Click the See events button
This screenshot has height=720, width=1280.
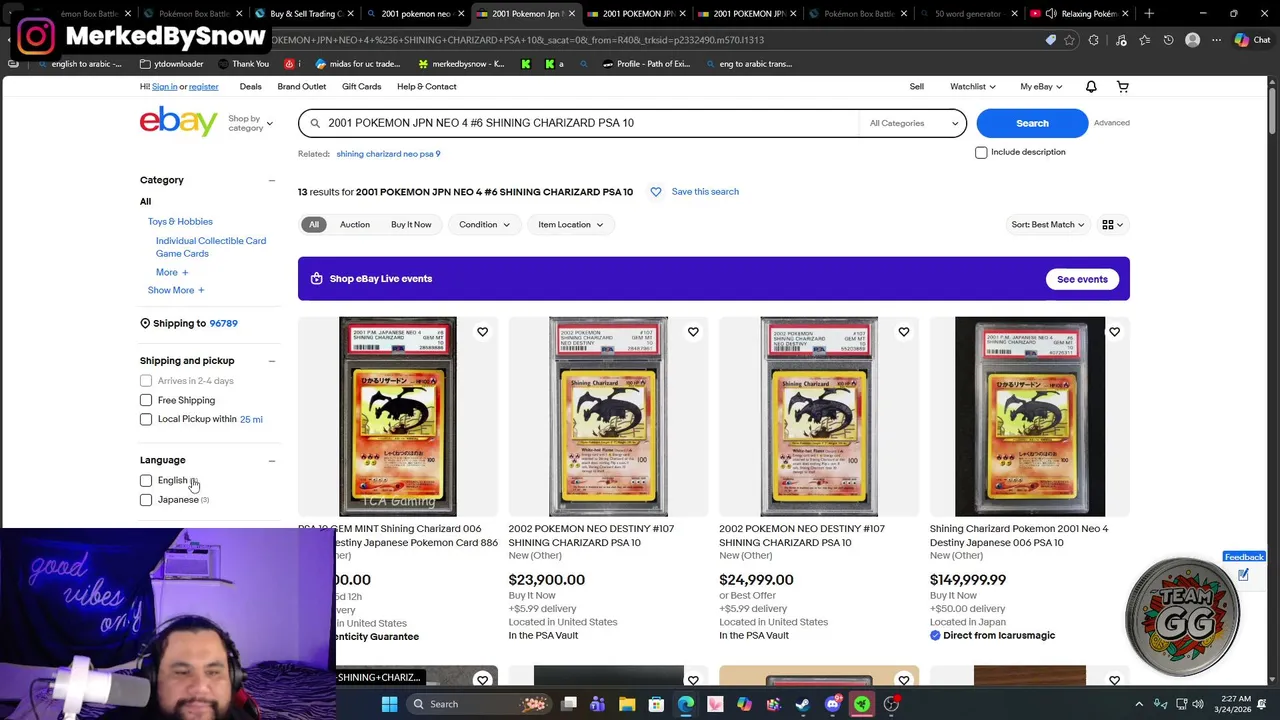(1082, 279)
